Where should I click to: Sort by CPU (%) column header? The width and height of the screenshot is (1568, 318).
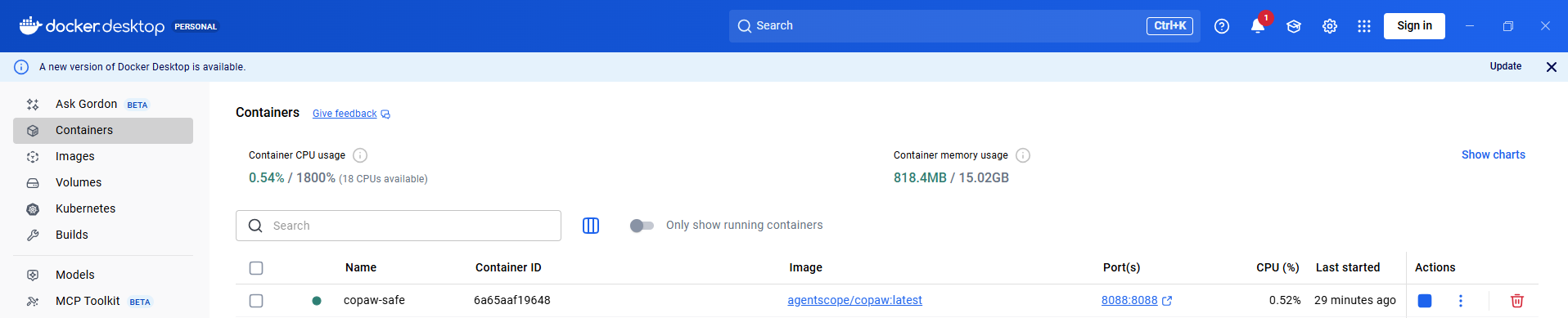(x=1278, y=267)
